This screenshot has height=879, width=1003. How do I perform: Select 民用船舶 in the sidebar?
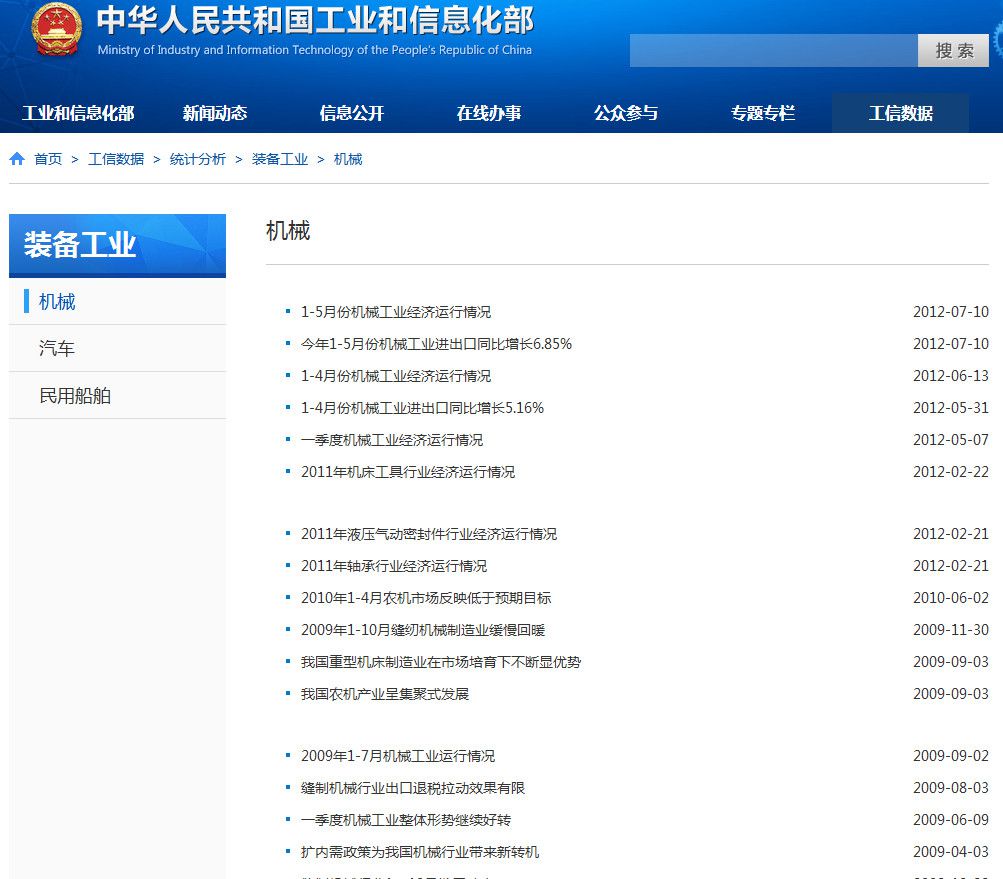tap(75, 396)
